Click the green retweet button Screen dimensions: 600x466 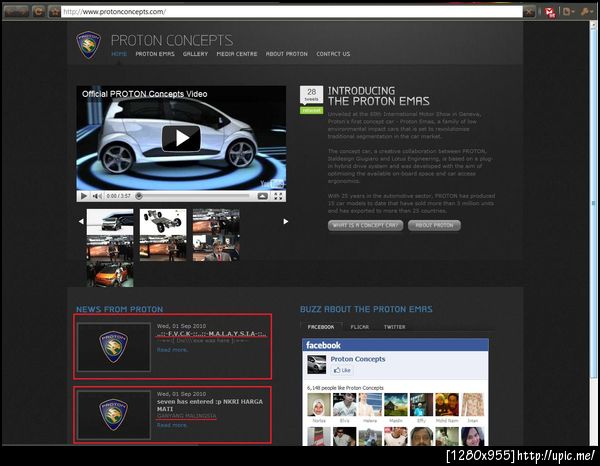point(311,111)
